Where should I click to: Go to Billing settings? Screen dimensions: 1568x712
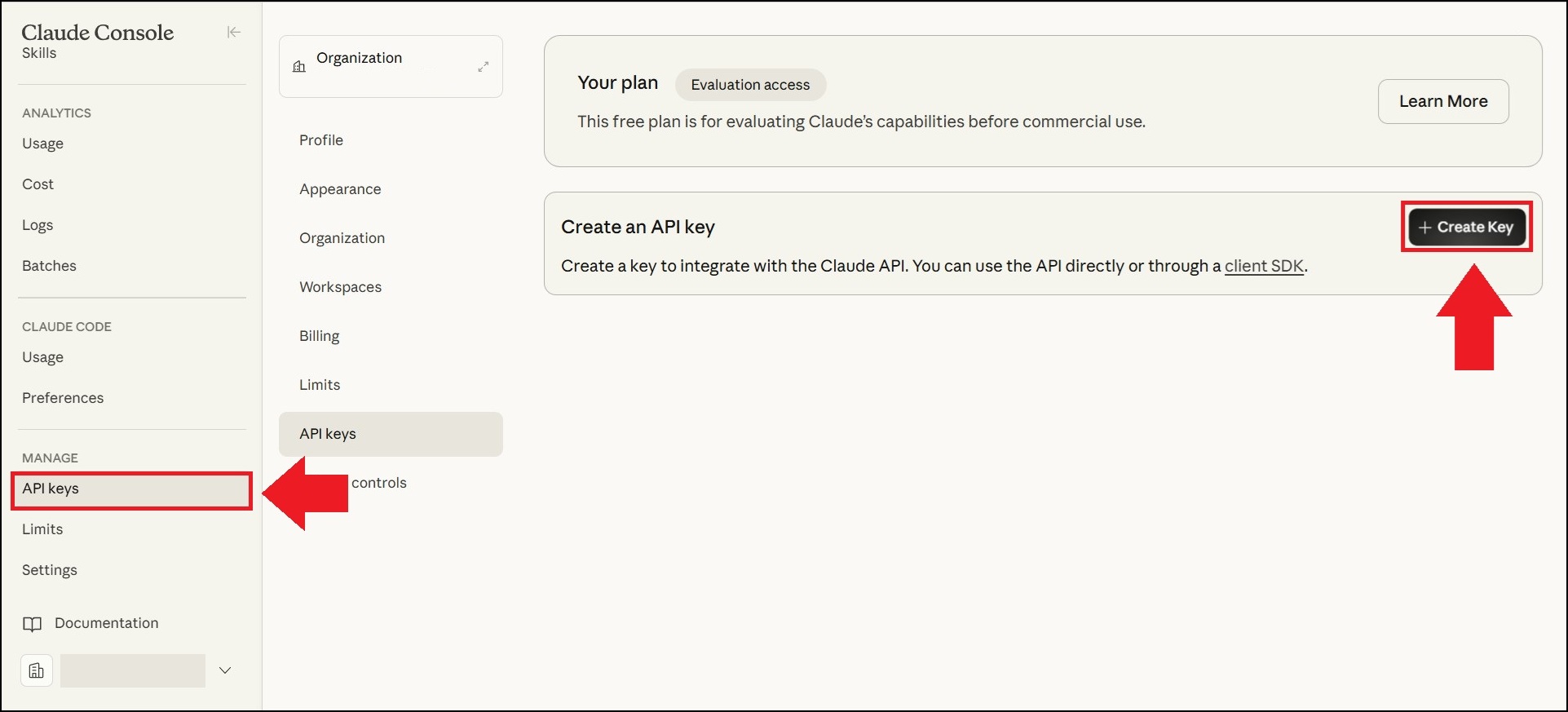[319, 336]
